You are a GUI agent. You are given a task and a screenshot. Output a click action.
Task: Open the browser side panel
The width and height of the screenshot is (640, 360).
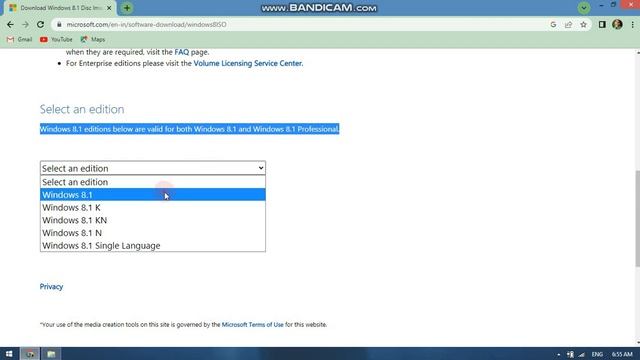coord(602,24)
